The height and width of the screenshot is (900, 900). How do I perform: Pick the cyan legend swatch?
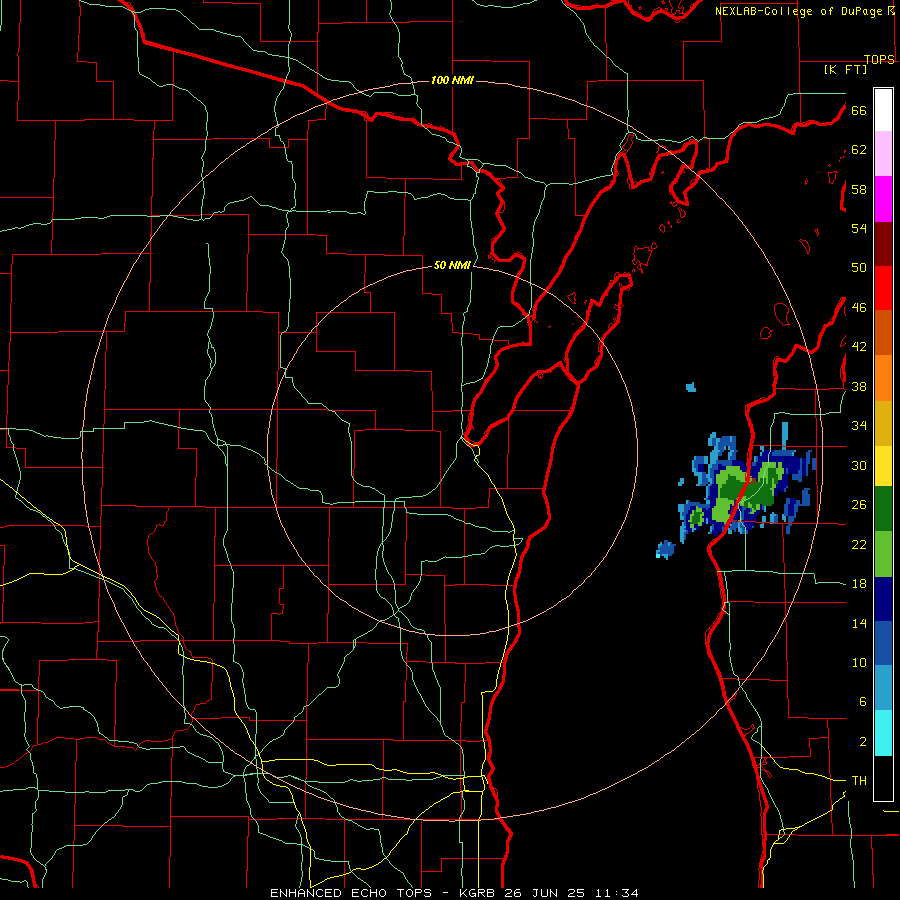point(883,733)
